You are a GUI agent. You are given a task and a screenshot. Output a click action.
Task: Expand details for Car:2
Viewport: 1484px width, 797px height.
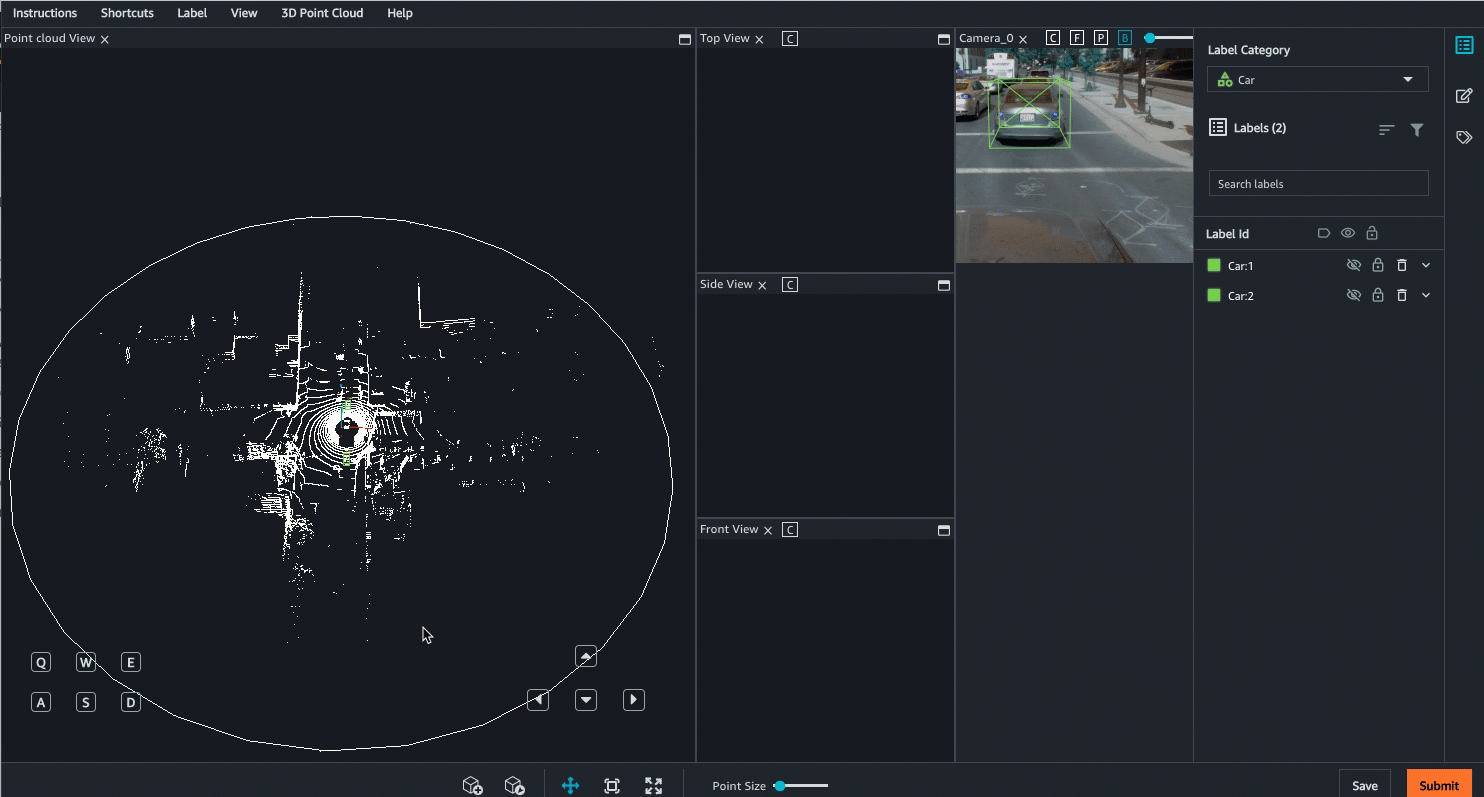coord(1426,295)
